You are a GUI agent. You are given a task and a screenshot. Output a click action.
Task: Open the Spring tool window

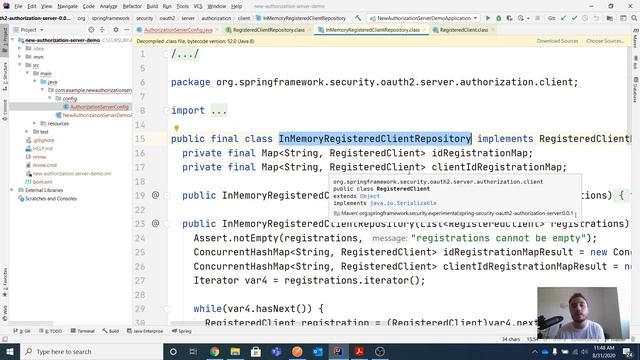182,331
